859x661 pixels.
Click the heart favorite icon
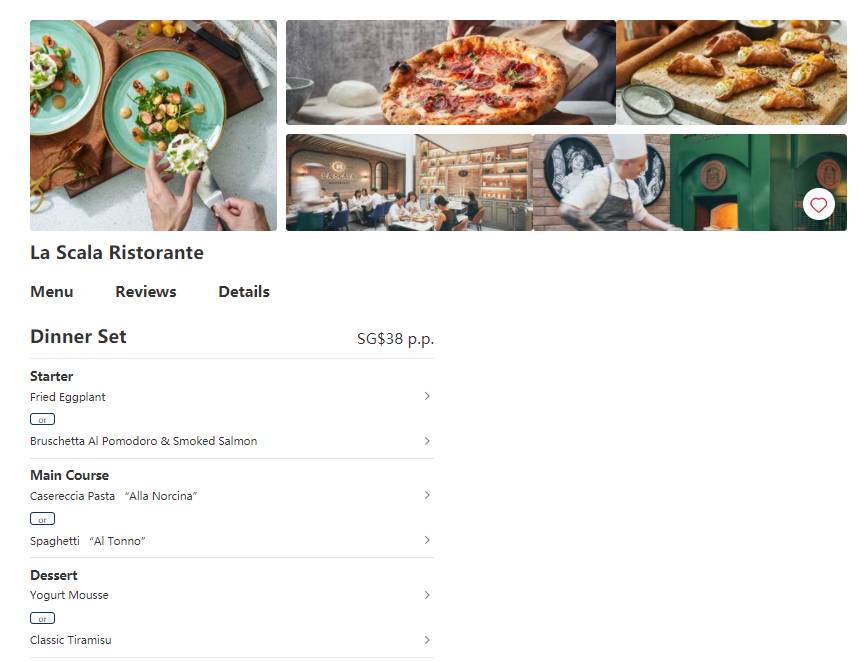[818, 205]
